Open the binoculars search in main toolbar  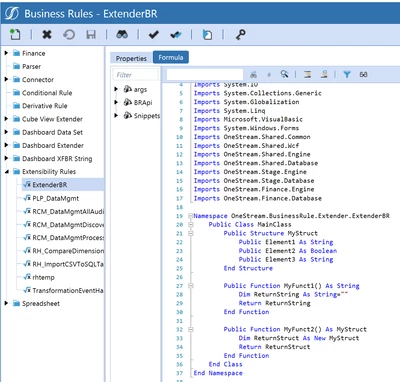[122, 34]
